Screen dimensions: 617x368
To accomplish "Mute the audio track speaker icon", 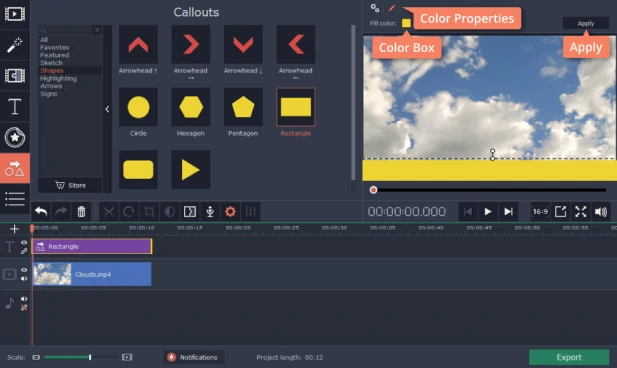I will point(24,299).
